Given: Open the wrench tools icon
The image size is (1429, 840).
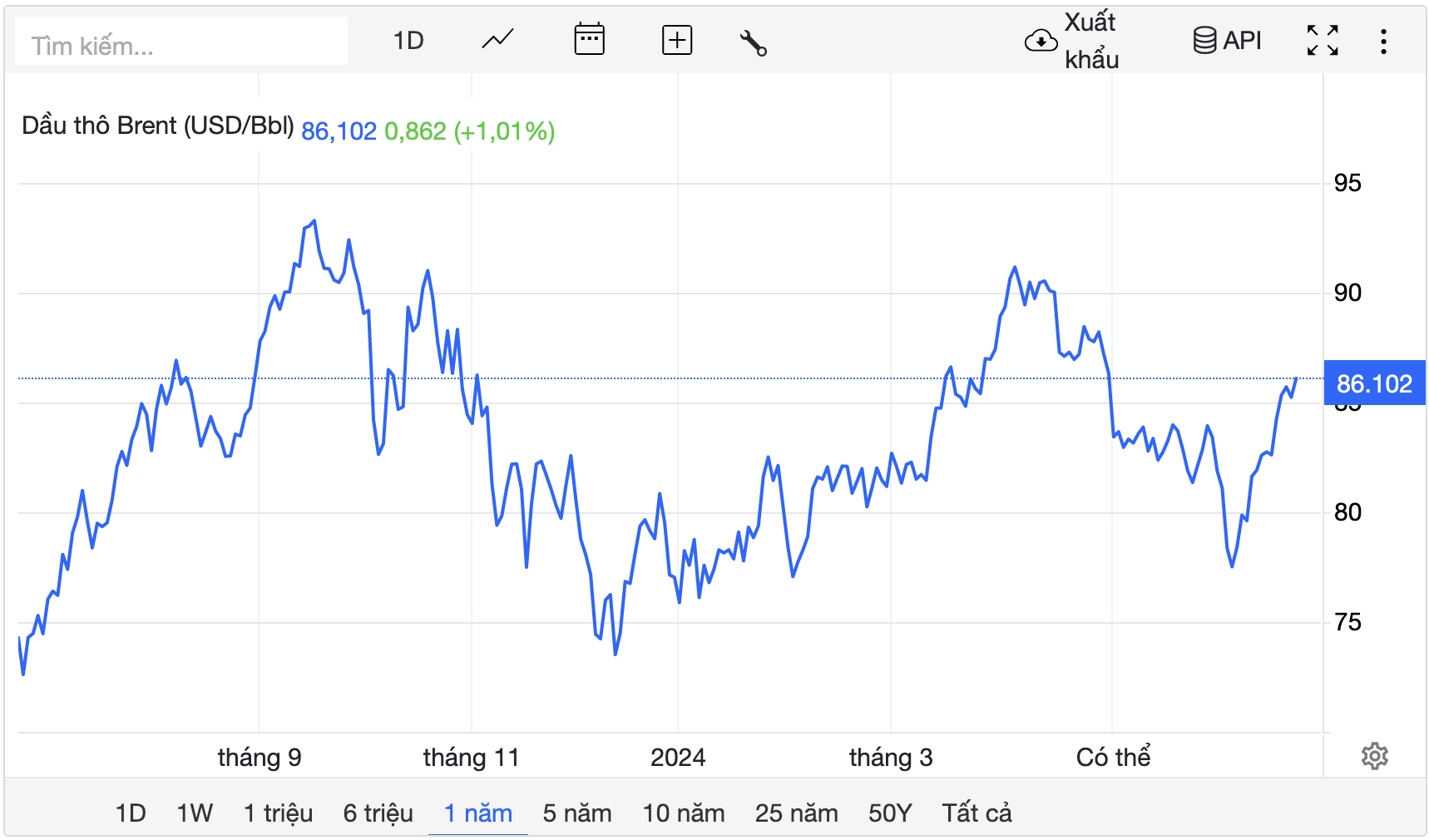Looking at the screenshot, I should click(x=753, y=42).
